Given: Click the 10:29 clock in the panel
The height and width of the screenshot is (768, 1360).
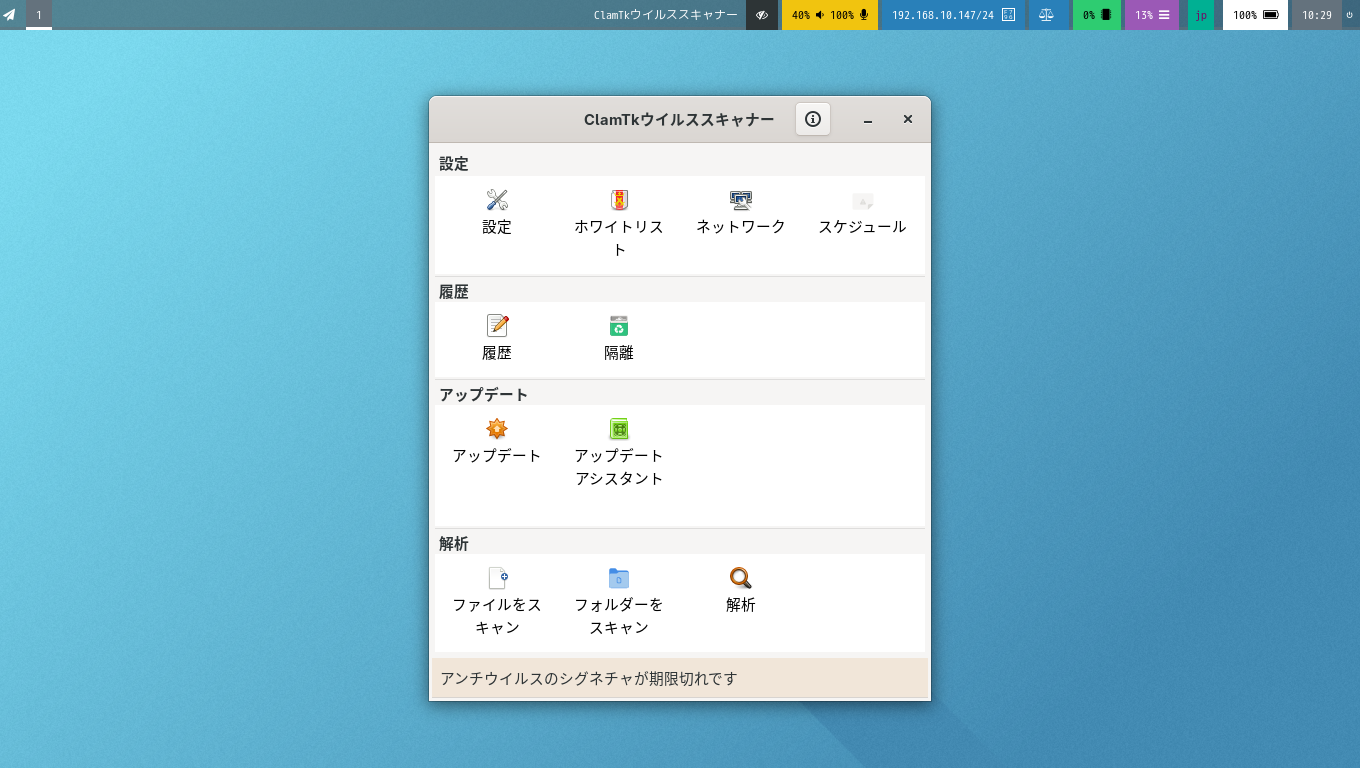Looking at the screenshot, I should click(1316, 15).
